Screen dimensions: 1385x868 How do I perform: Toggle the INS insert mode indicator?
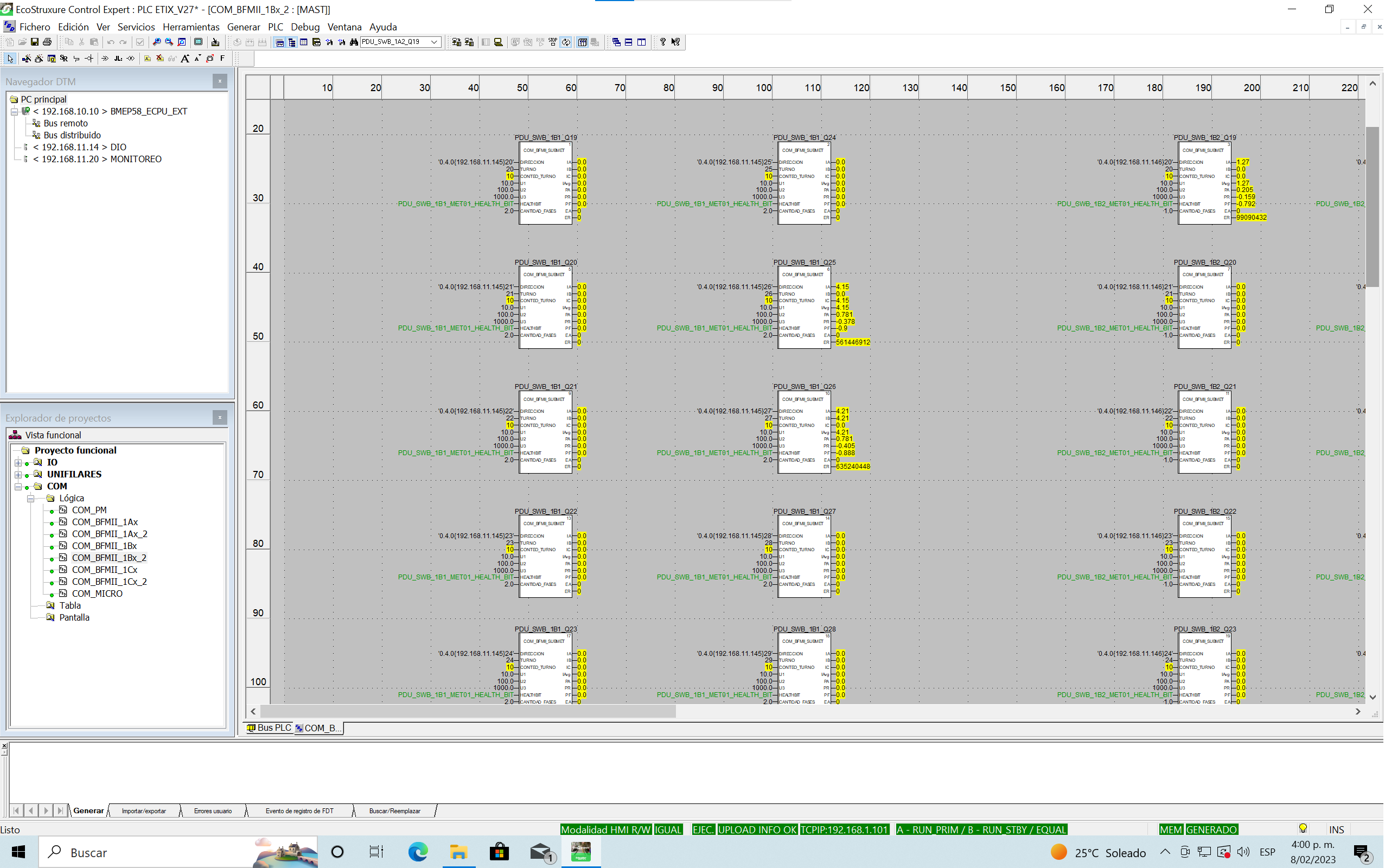pyautogui.click(x=1336, y=829)
